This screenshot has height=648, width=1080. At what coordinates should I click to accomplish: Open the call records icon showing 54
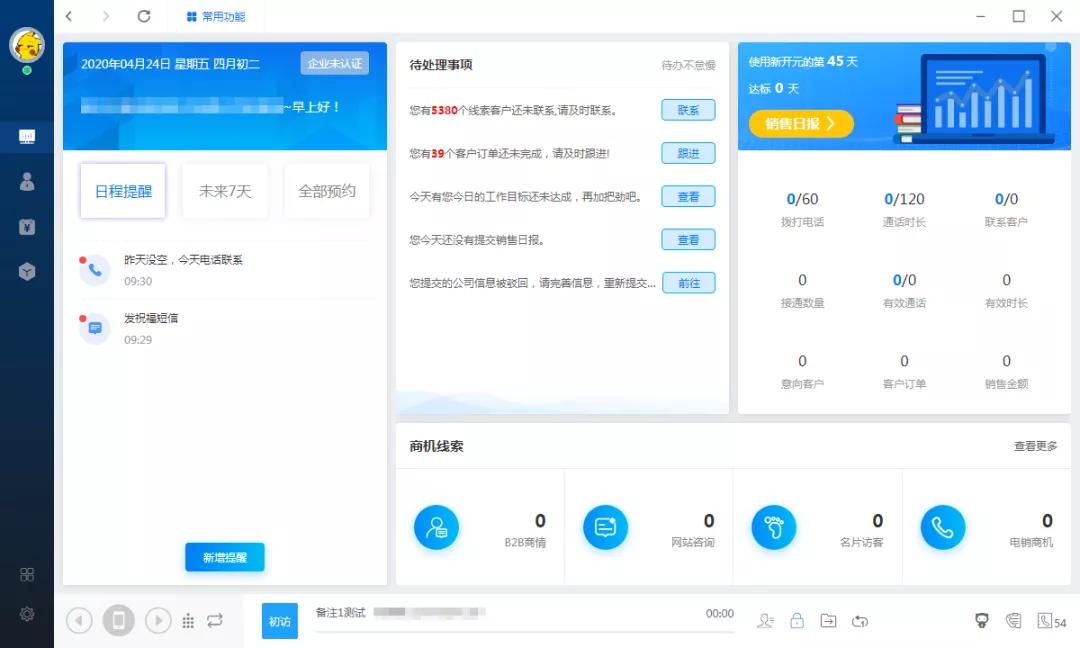click(1052, 621)
